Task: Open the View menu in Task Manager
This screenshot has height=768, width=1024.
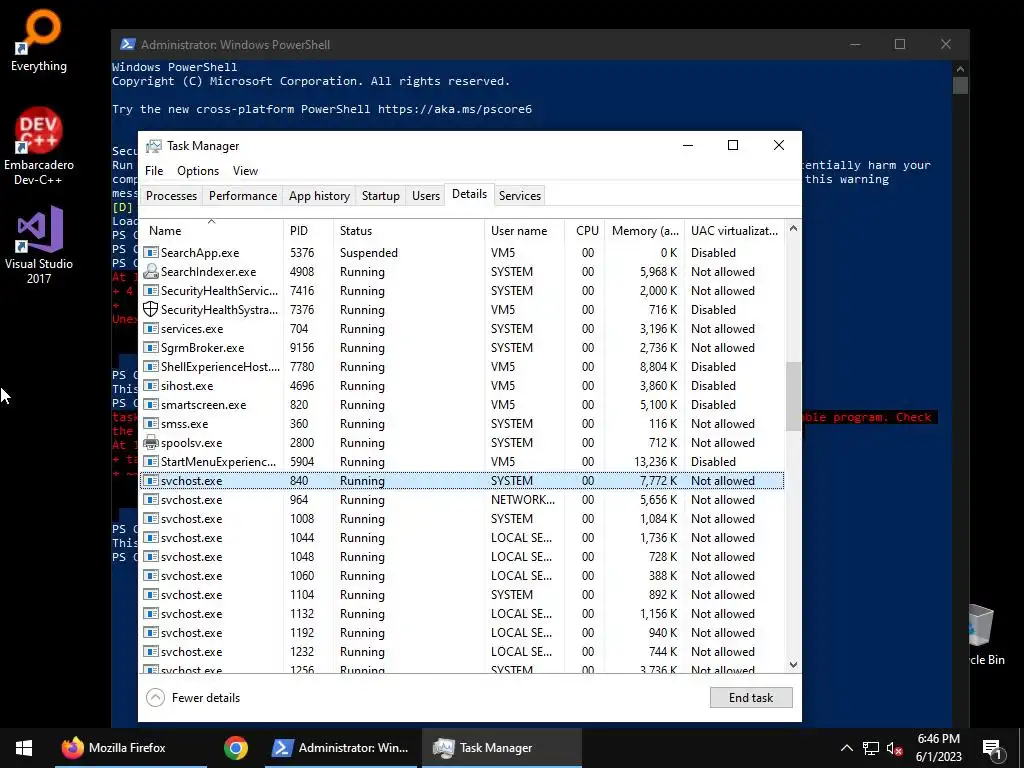Action: tap(246, 170)
